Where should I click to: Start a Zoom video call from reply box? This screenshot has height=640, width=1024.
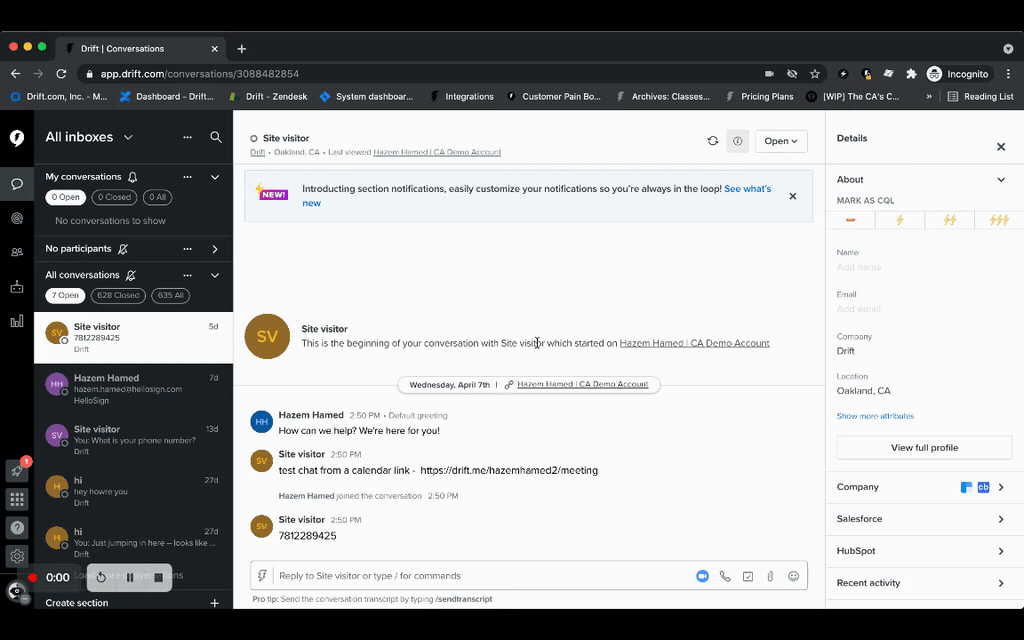click(702, 576)
